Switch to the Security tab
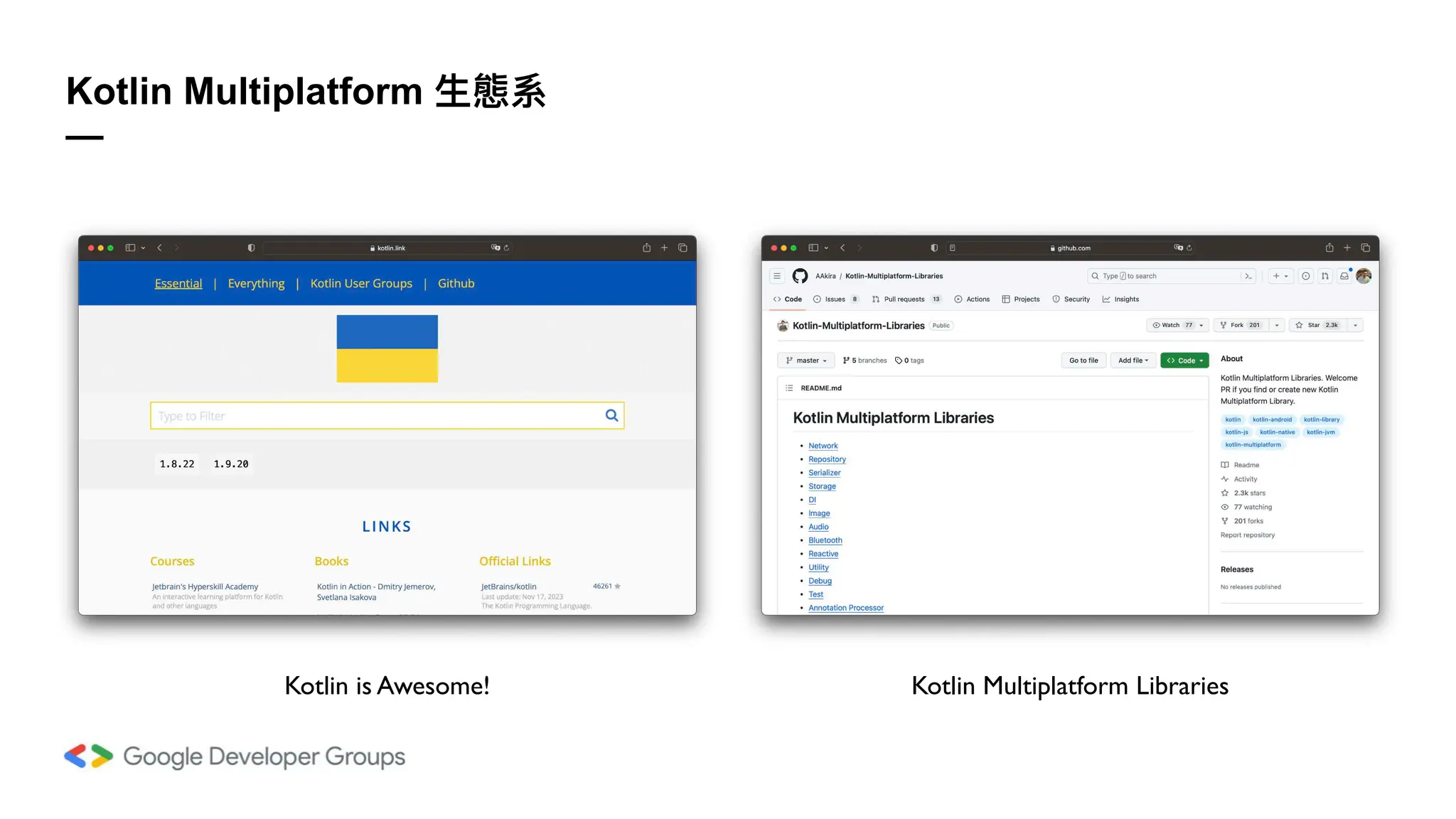The width and height of the screenshot is (1456, 819). pos(1071,299)
